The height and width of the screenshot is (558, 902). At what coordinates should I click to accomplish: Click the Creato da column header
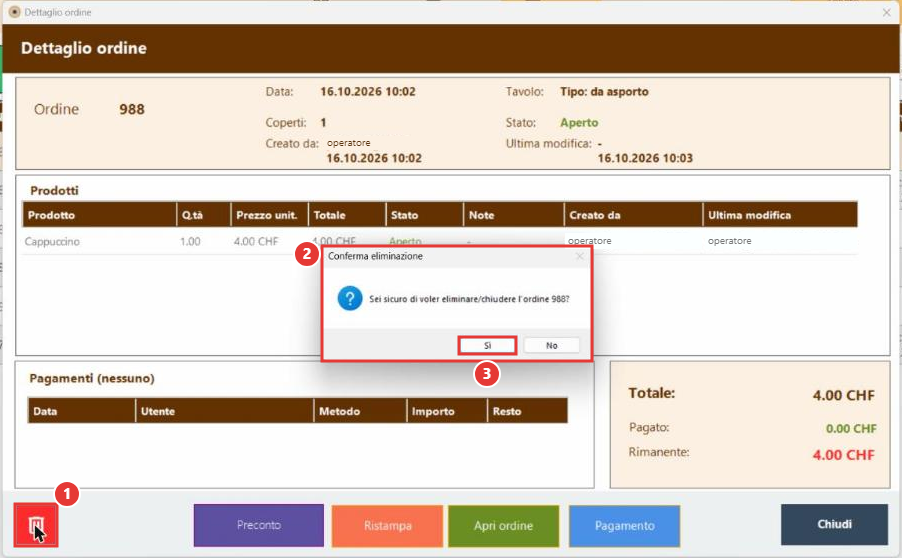pos(633,215)
